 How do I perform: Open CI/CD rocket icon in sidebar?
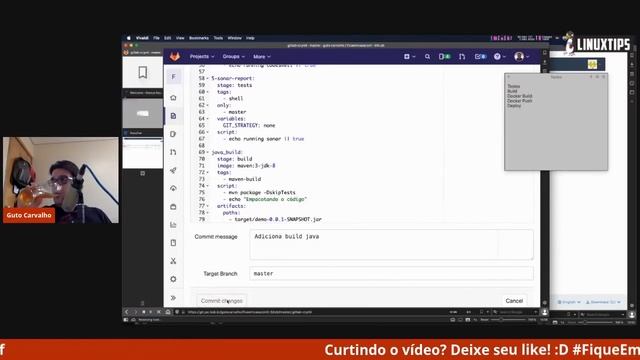[173, 170]
